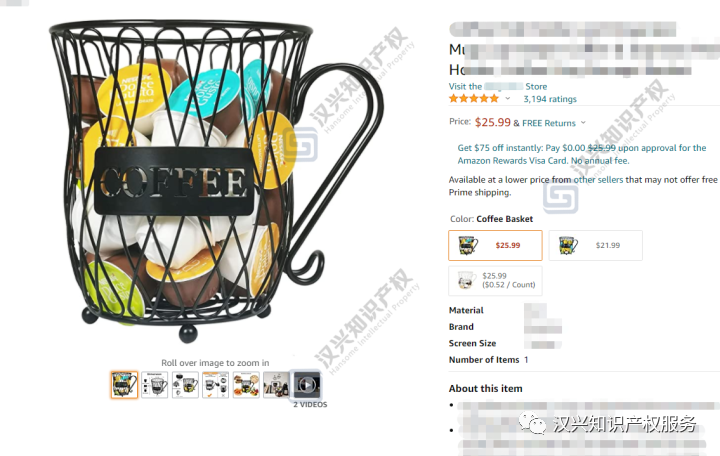View the sixth lifestyle thumbnail image
The width and height of the screenshot is (720, 456).
point(276,384)
